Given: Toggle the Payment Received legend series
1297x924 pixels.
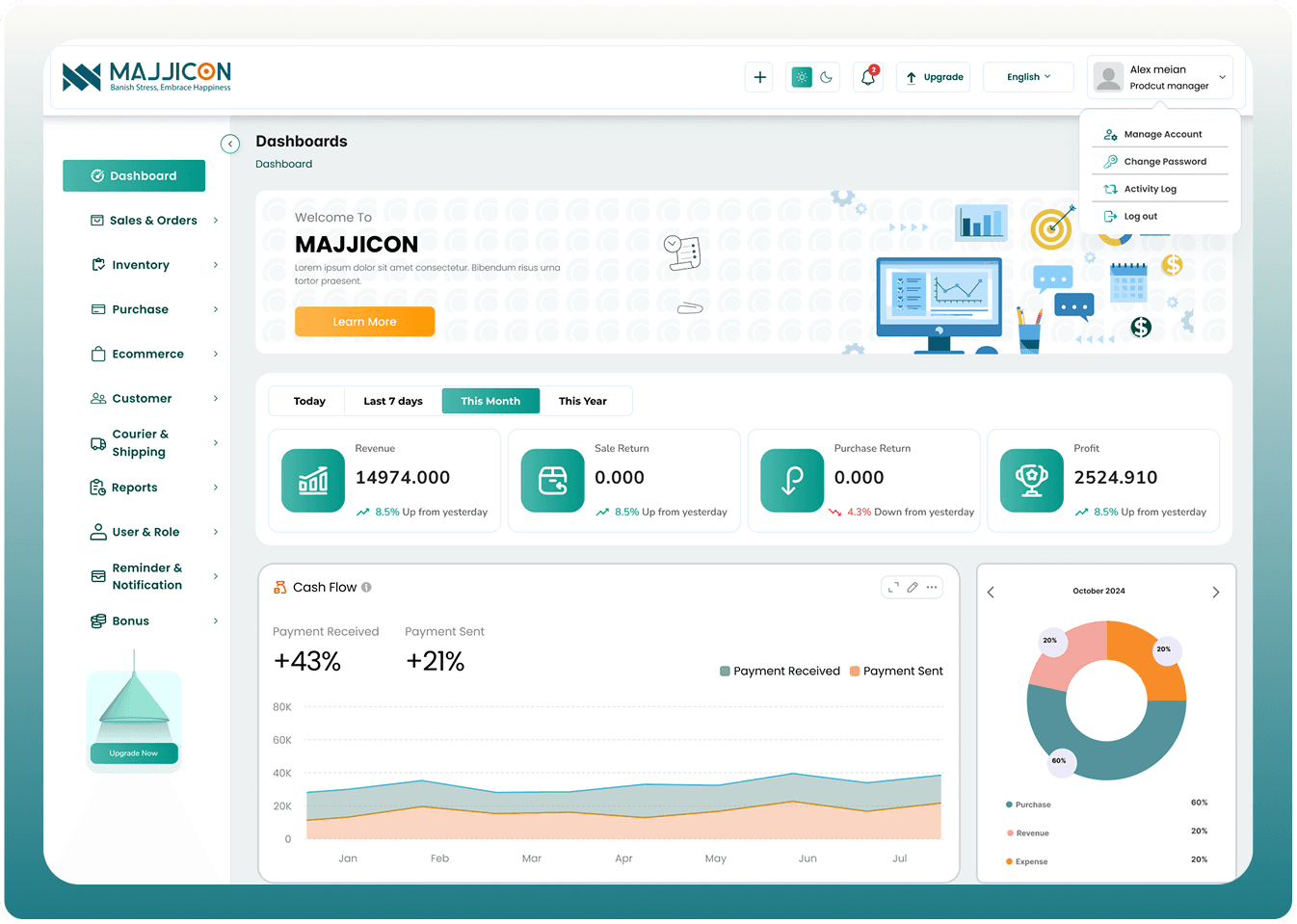Looking at the screenshot, I should click(x=780, y=672).
